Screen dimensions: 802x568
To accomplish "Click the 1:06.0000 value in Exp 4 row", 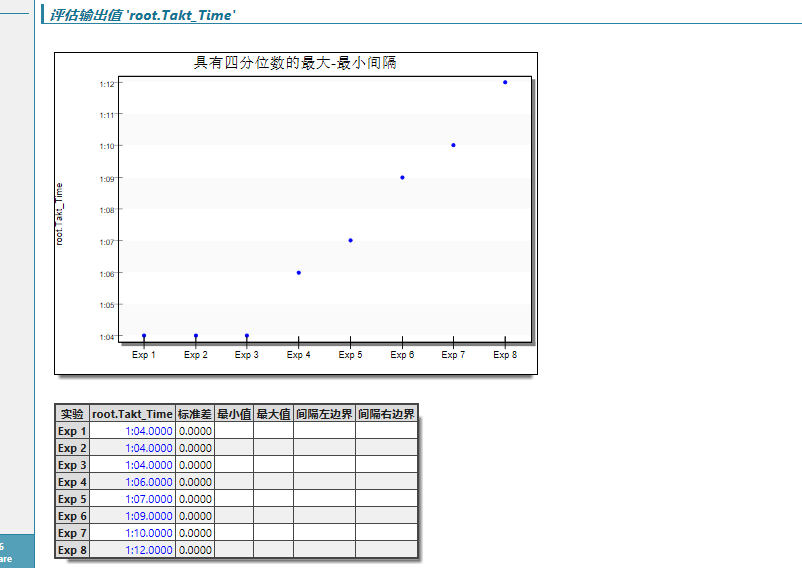I will coord(148,482).
